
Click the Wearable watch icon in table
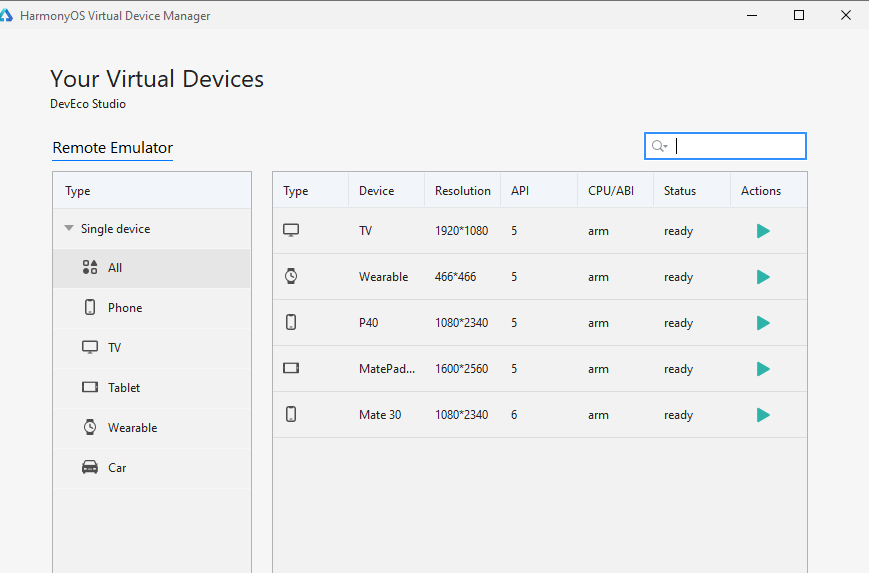coord(291,276)
